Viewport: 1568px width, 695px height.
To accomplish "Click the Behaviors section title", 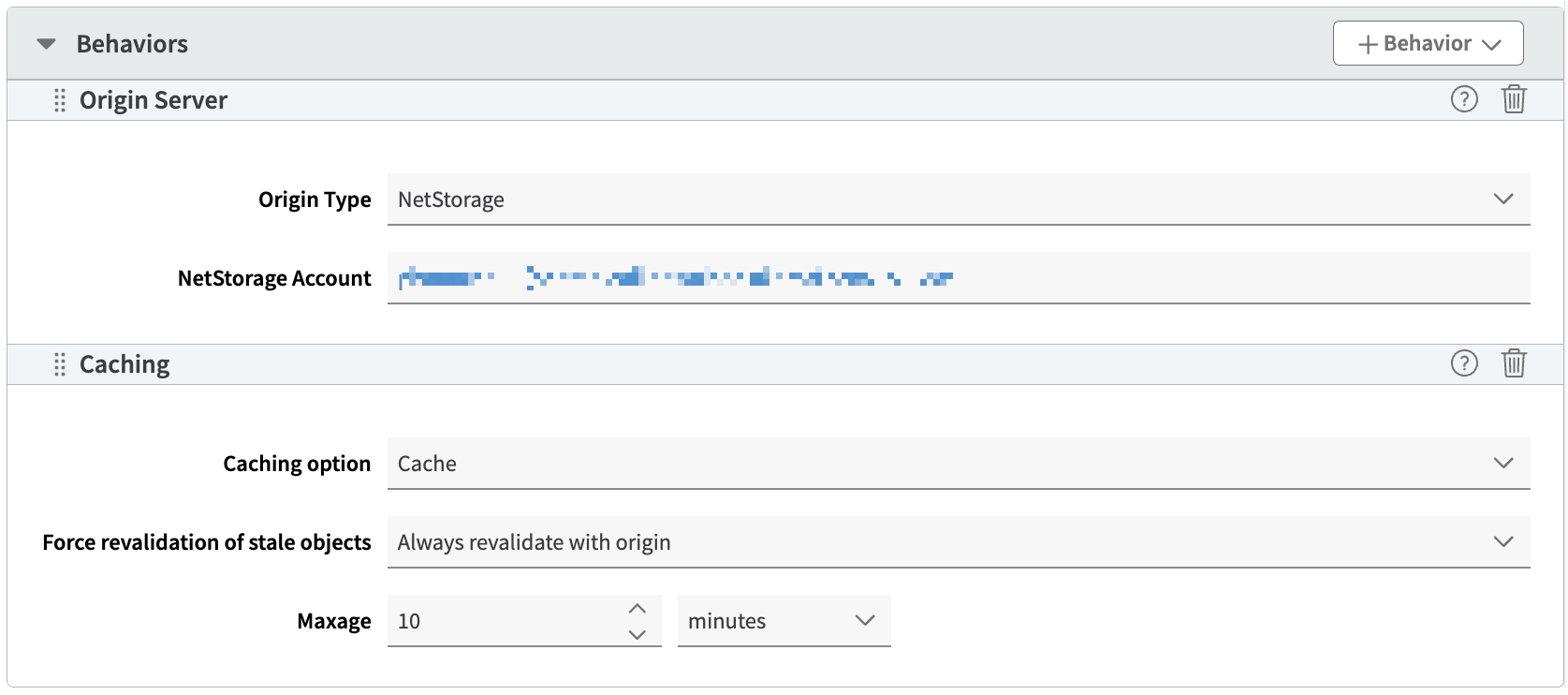I will (x=132, y=44).
